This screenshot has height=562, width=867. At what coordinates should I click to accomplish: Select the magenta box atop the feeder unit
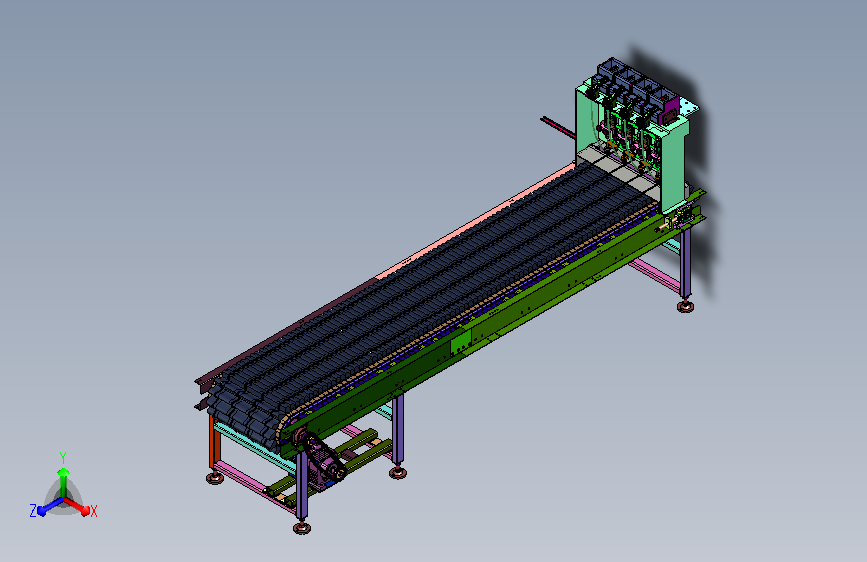pyautogui.click(x=669, y=110)
